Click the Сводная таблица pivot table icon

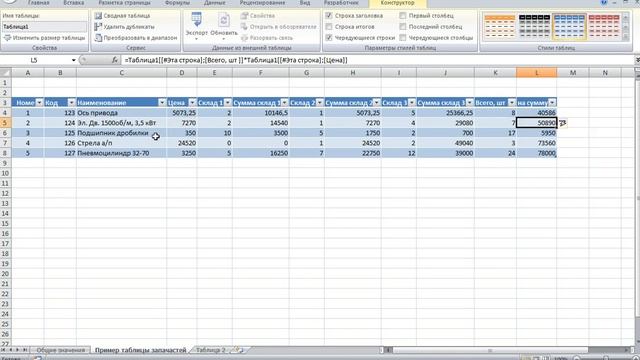click(x=98, y=16)
